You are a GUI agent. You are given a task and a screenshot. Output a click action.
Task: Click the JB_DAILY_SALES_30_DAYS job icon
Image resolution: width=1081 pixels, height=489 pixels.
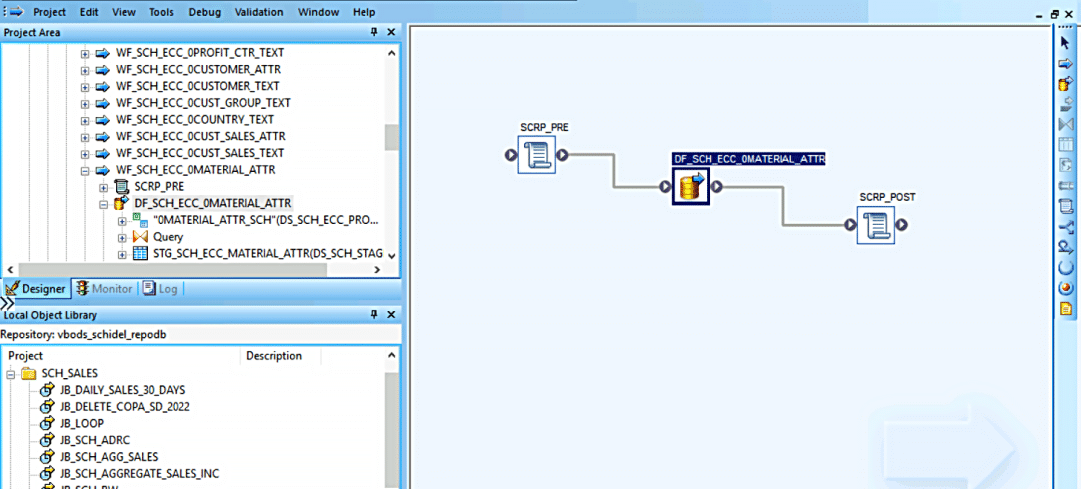click(x=48, y=390)
